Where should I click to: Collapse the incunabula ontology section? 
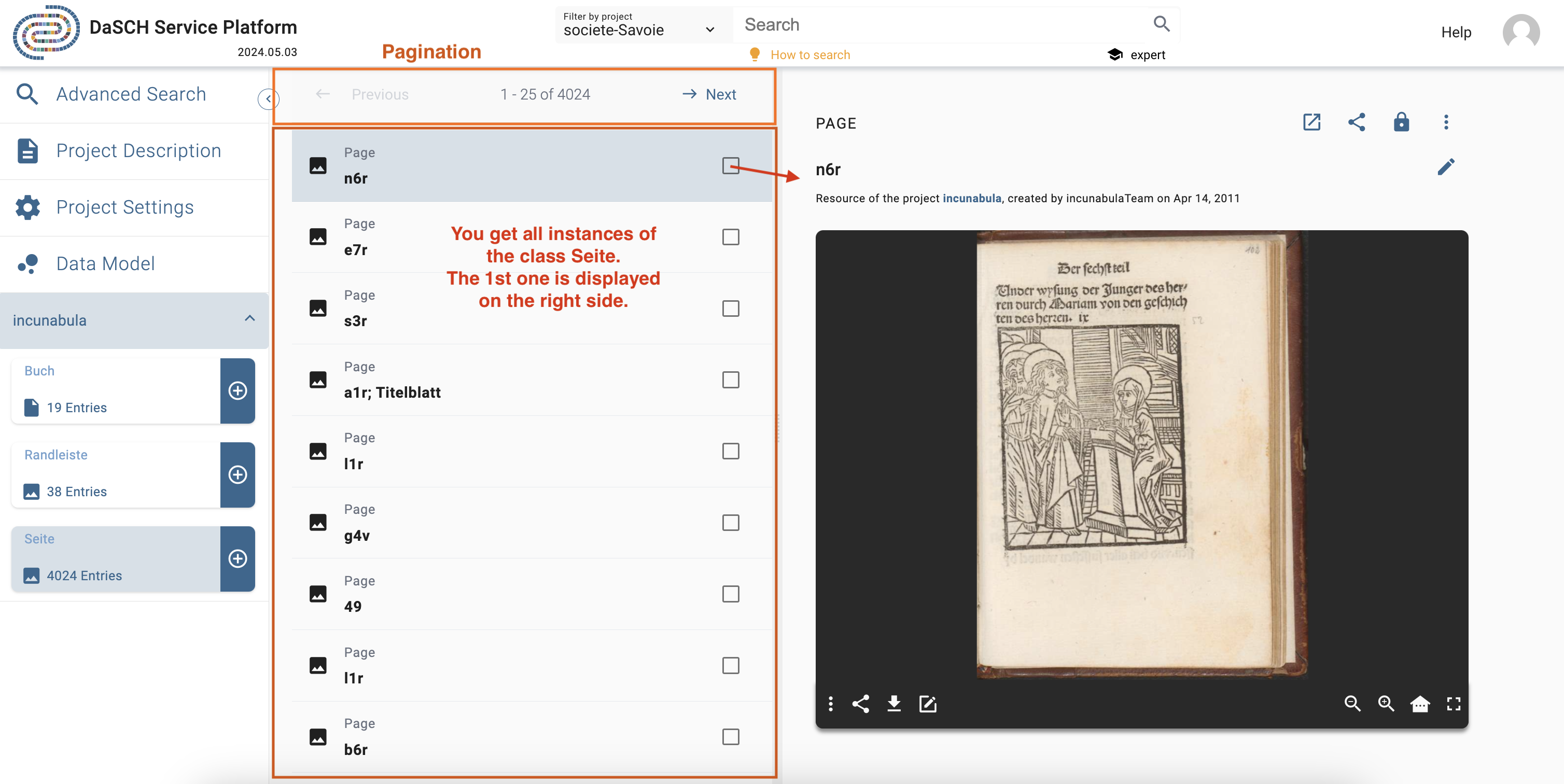(x=249, y=319)
